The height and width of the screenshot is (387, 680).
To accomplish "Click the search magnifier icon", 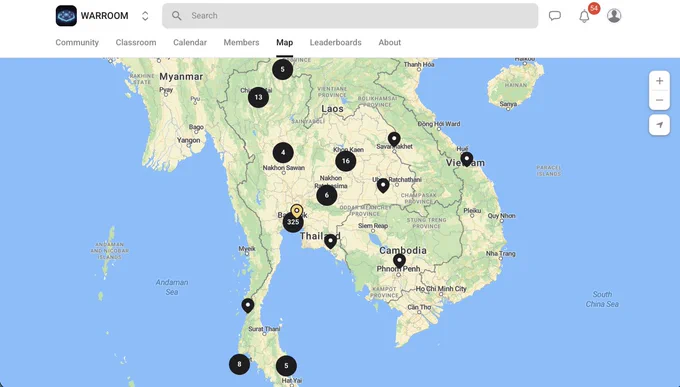I will pos(176,16).
